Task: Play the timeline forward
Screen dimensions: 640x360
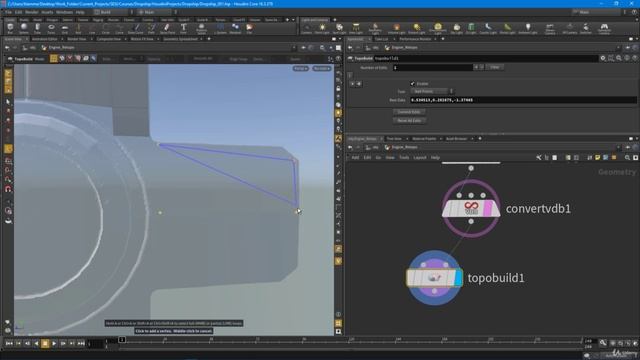Action: click(54, 344)
